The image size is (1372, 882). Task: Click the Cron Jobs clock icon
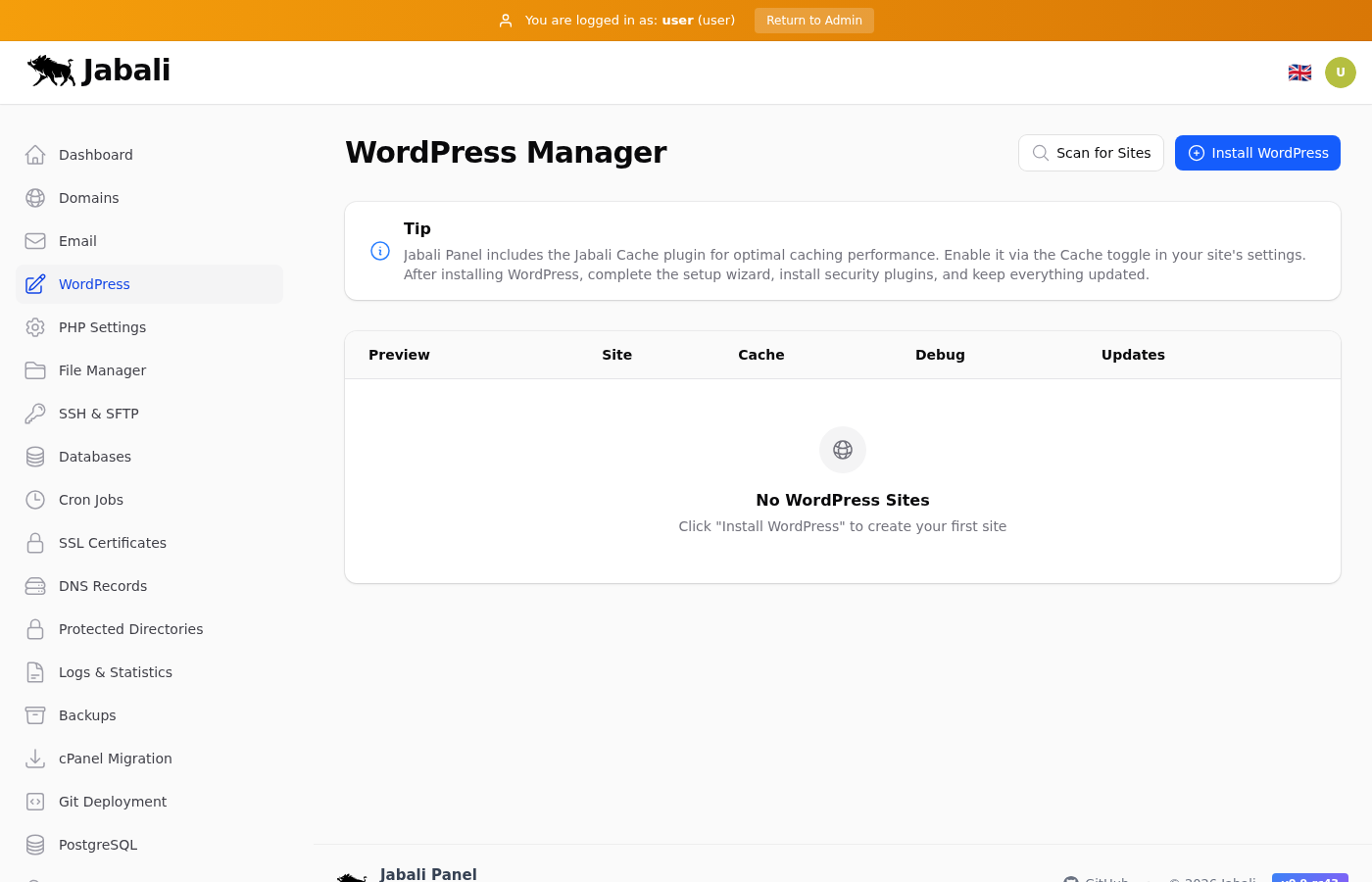tap(35, 500)
